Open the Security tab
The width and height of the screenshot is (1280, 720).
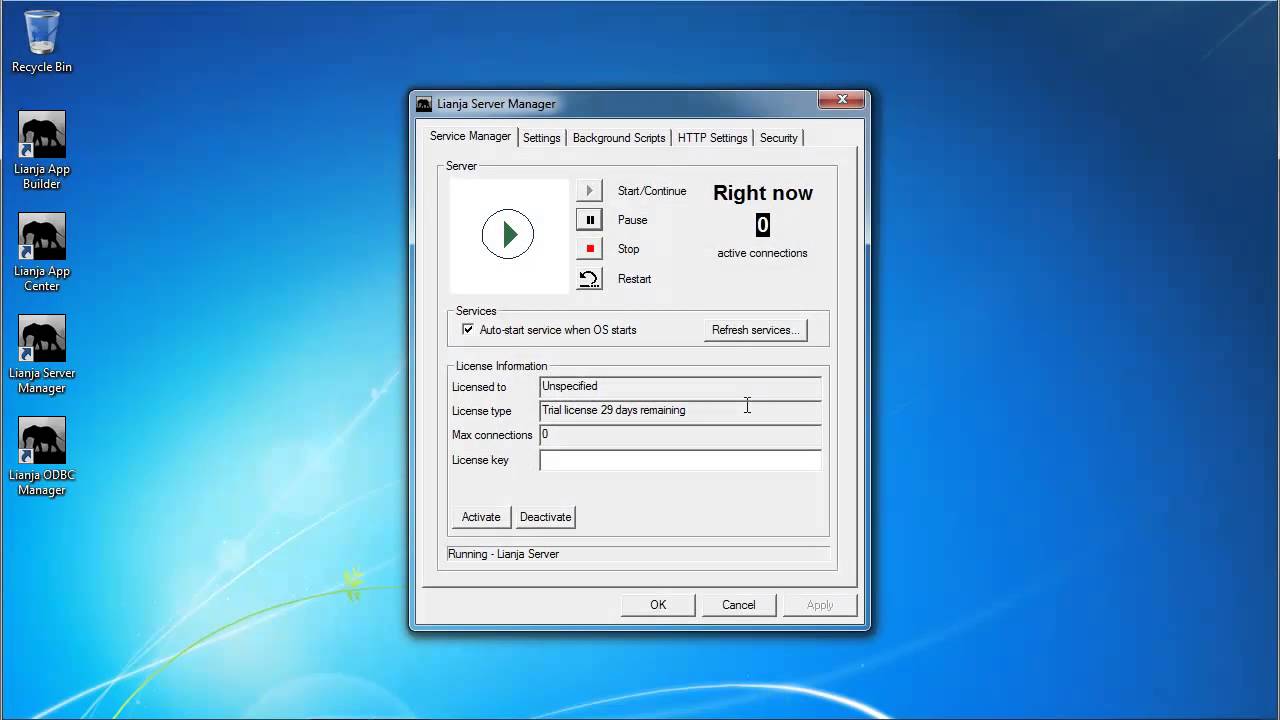(x=778, y=138)
